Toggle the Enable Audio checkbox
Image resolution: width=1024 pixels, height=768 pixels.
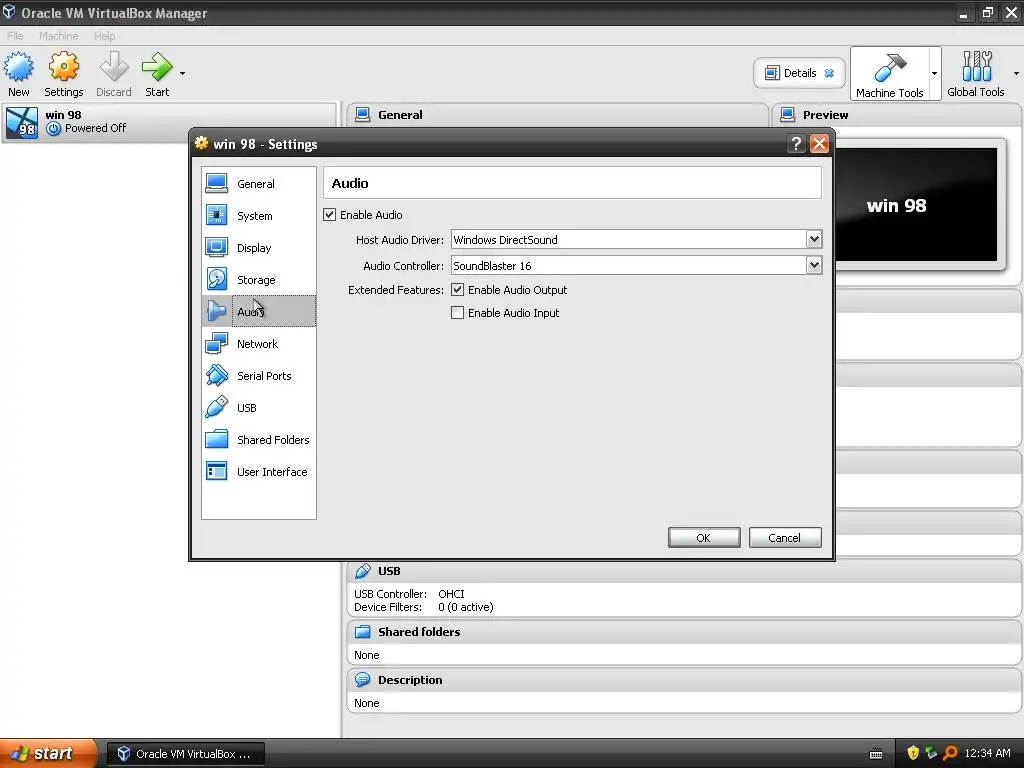330,215
